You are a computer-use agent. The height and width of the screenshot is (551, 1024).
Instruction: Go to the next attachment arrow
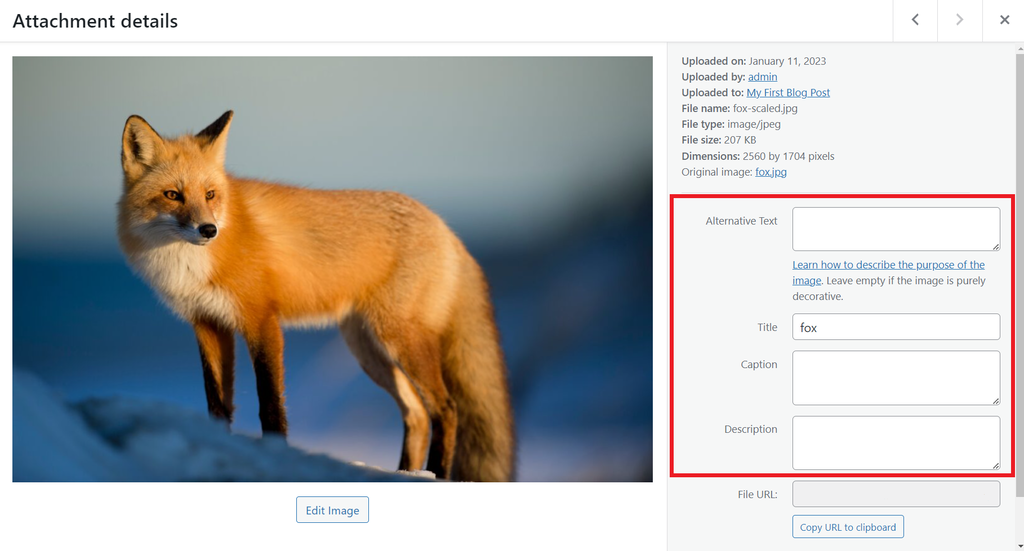pyautogui.click(x=959, y=20)
